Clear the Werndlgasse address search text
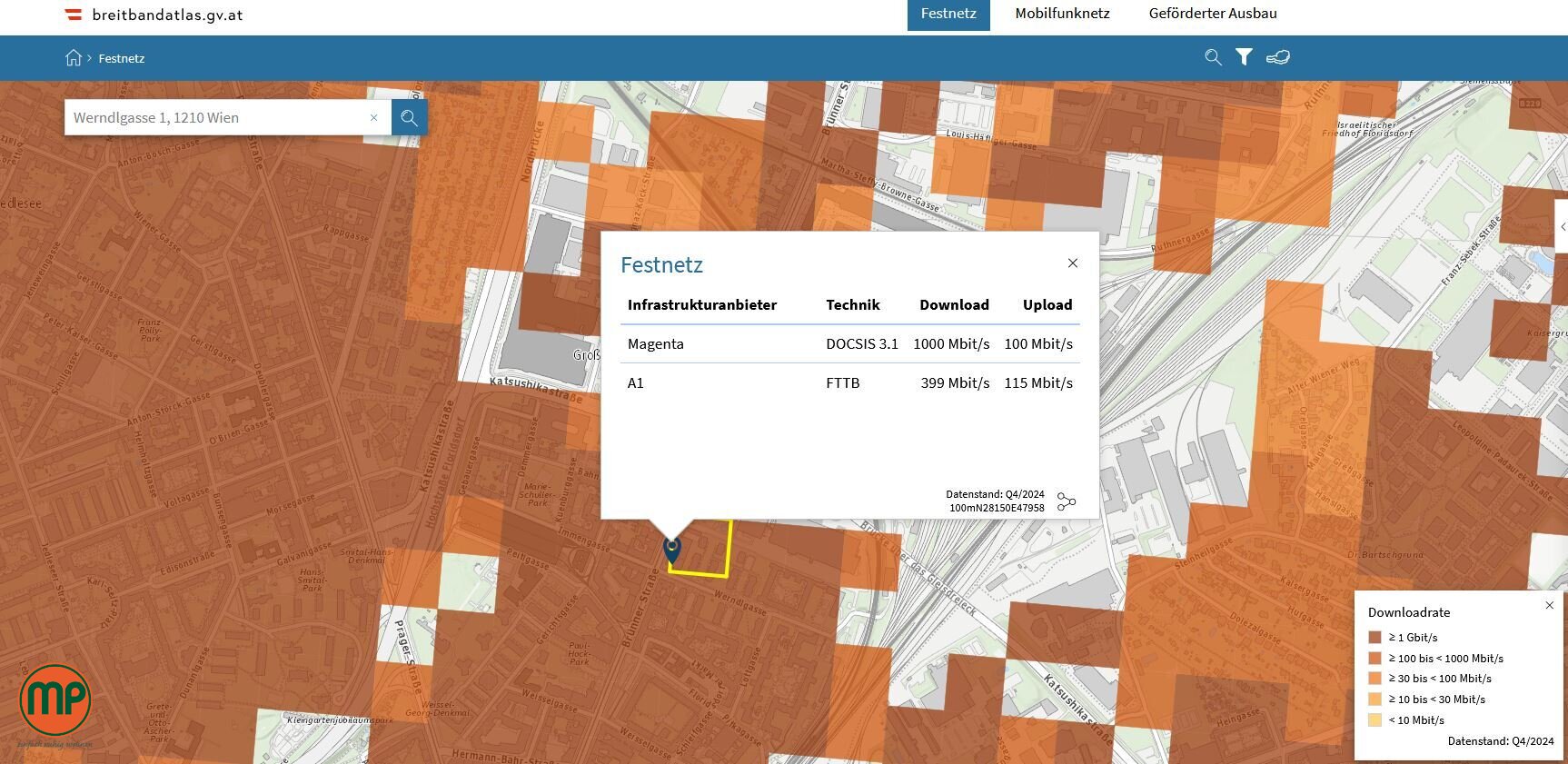 point(373,118)
